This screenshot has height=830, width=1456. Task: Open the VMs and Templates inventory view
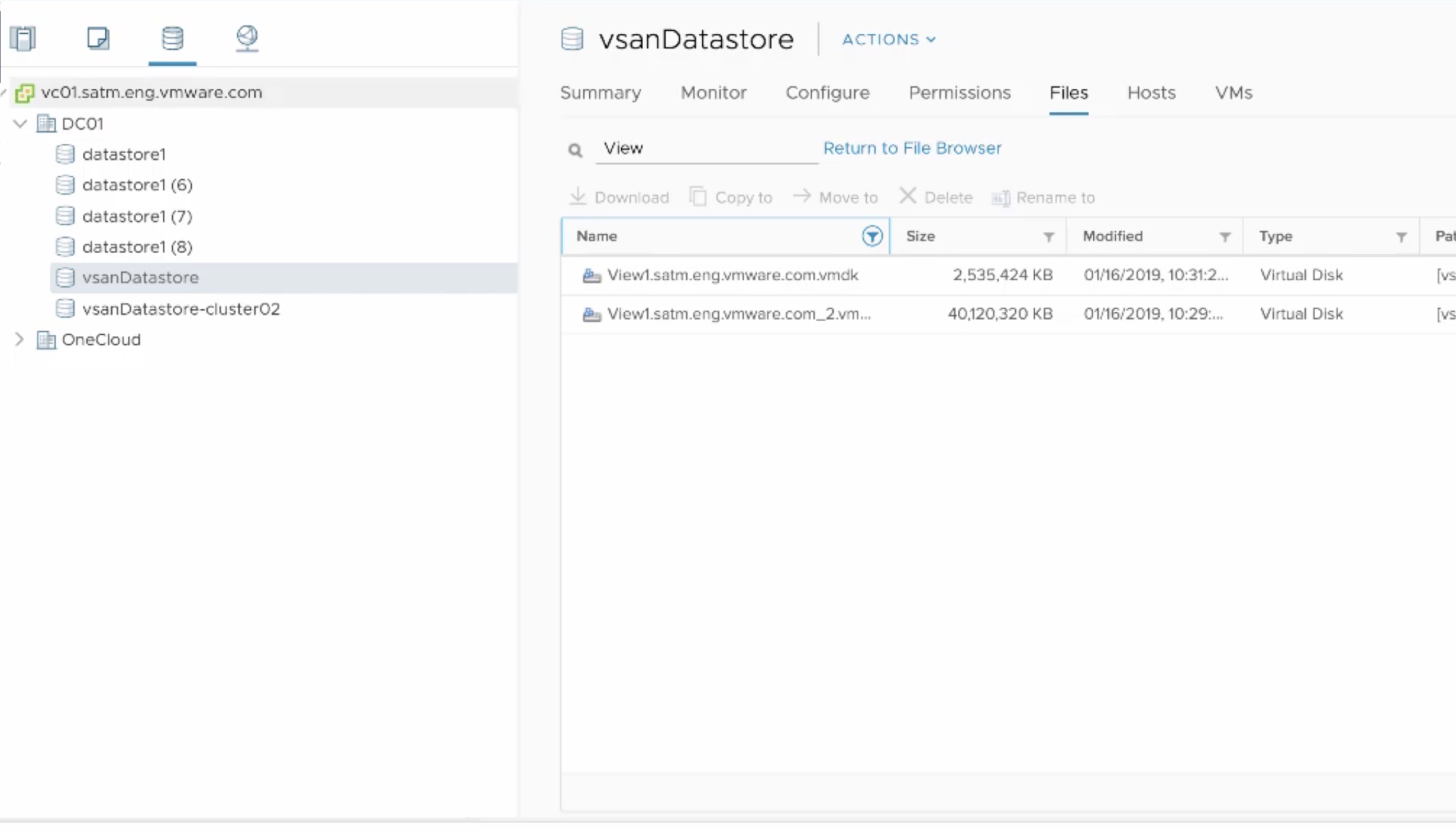98,39
